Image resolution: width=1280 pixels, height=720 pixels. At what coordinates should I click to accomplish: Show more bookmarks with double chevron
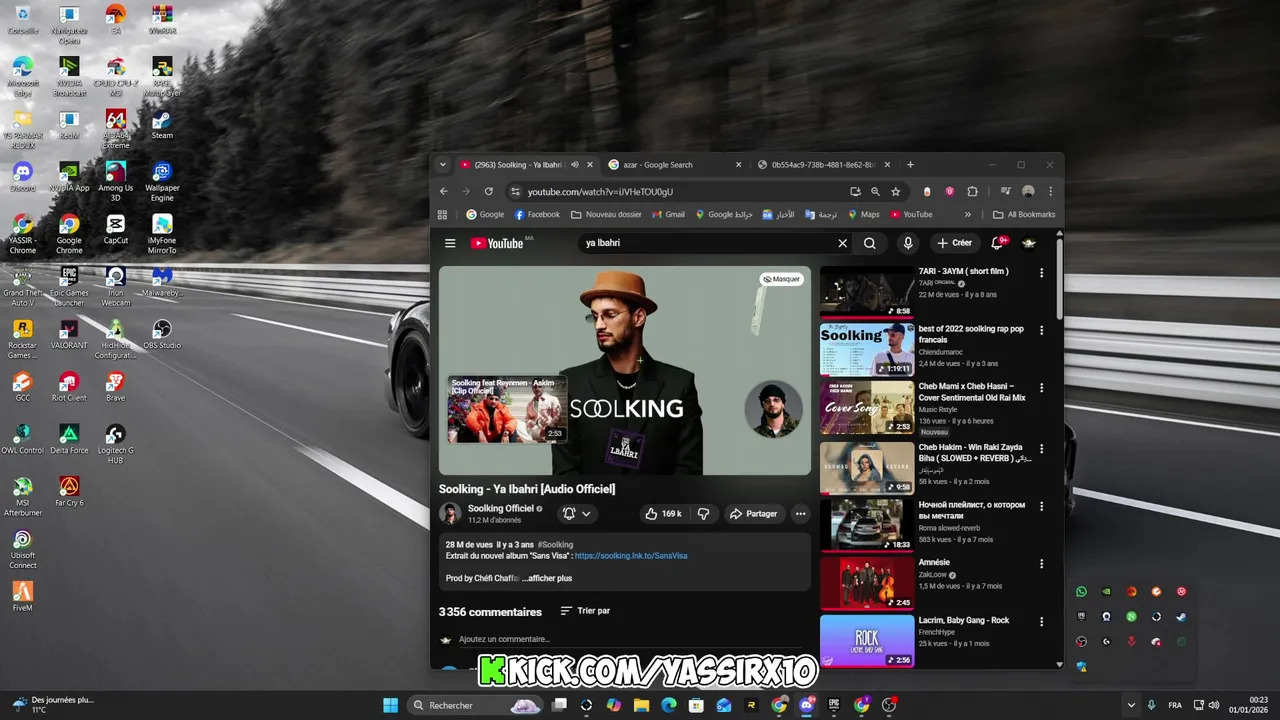coord(967,214)
